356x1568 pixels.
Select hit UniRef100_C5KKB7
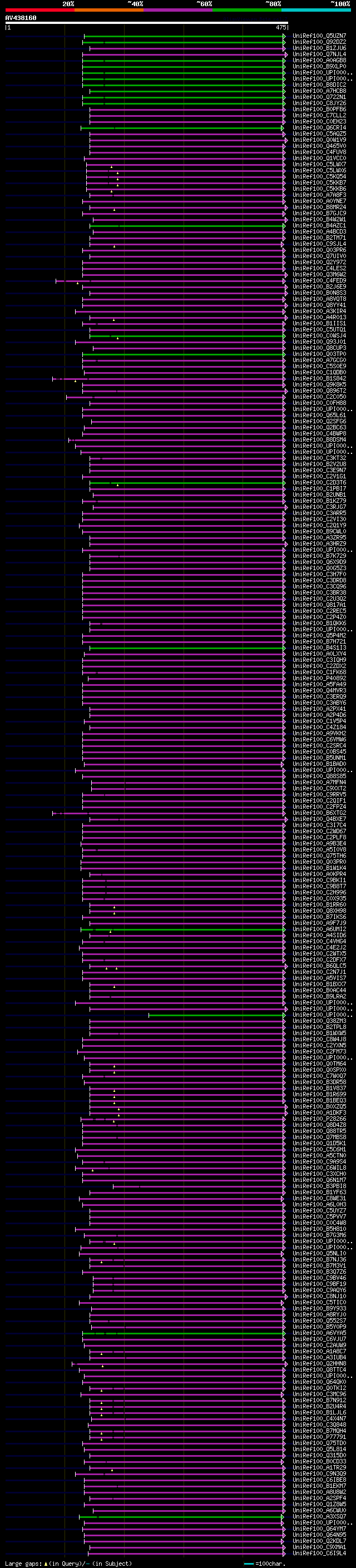(319, 182)
